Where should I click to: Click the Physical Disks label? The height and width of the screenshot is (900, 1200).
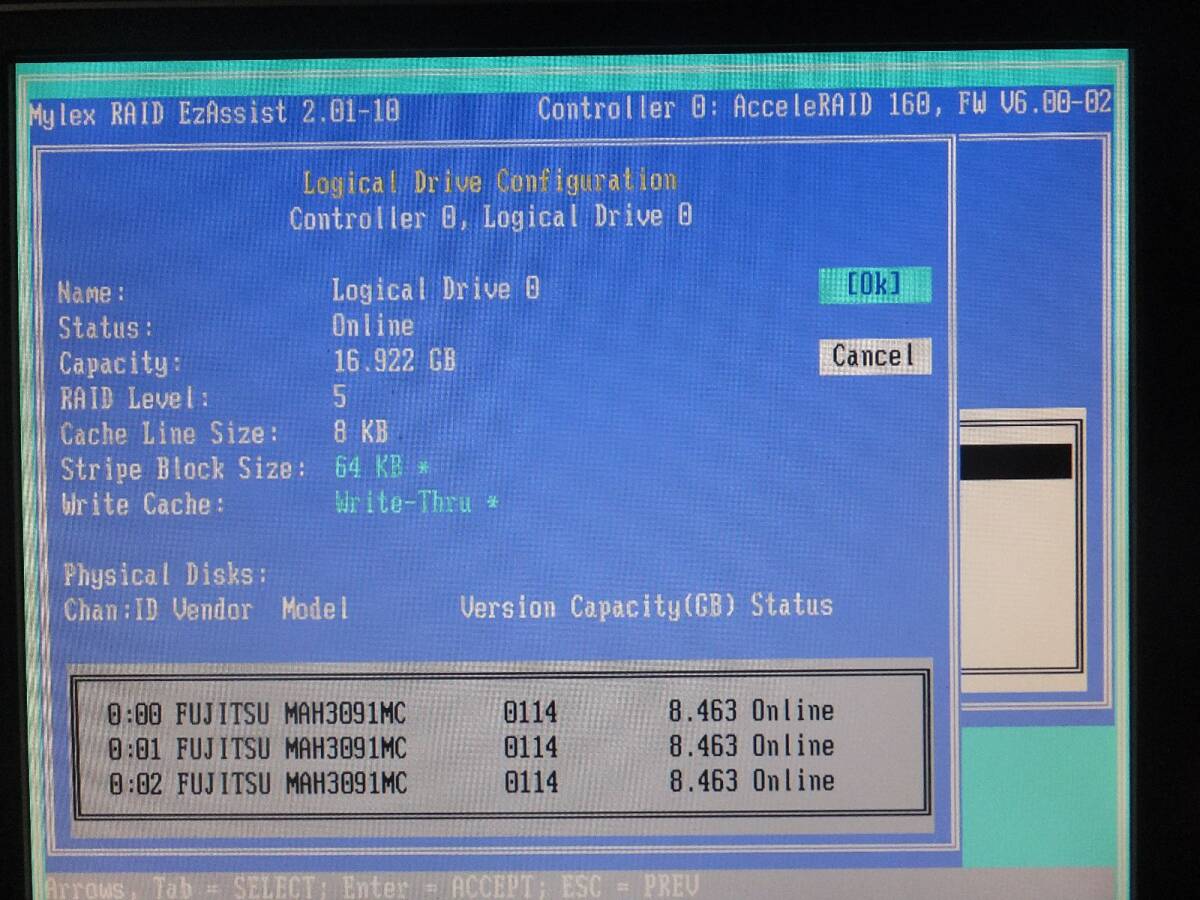coord(165,575)
